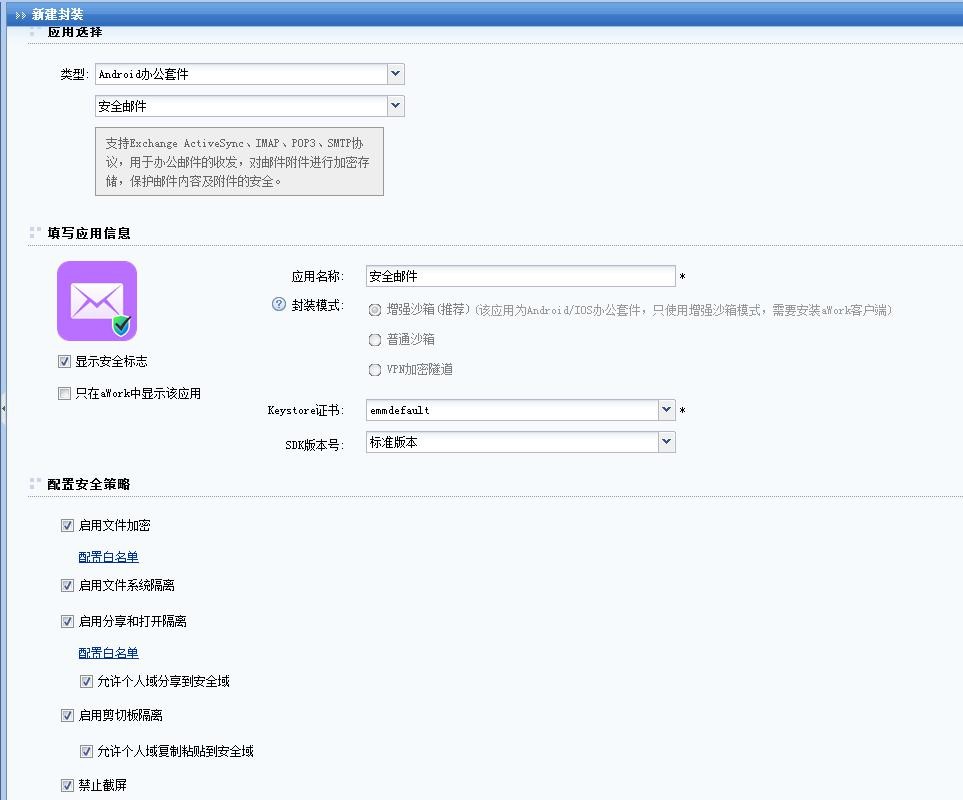Click the 填写应用信息 section grip icon

(35, 233)
